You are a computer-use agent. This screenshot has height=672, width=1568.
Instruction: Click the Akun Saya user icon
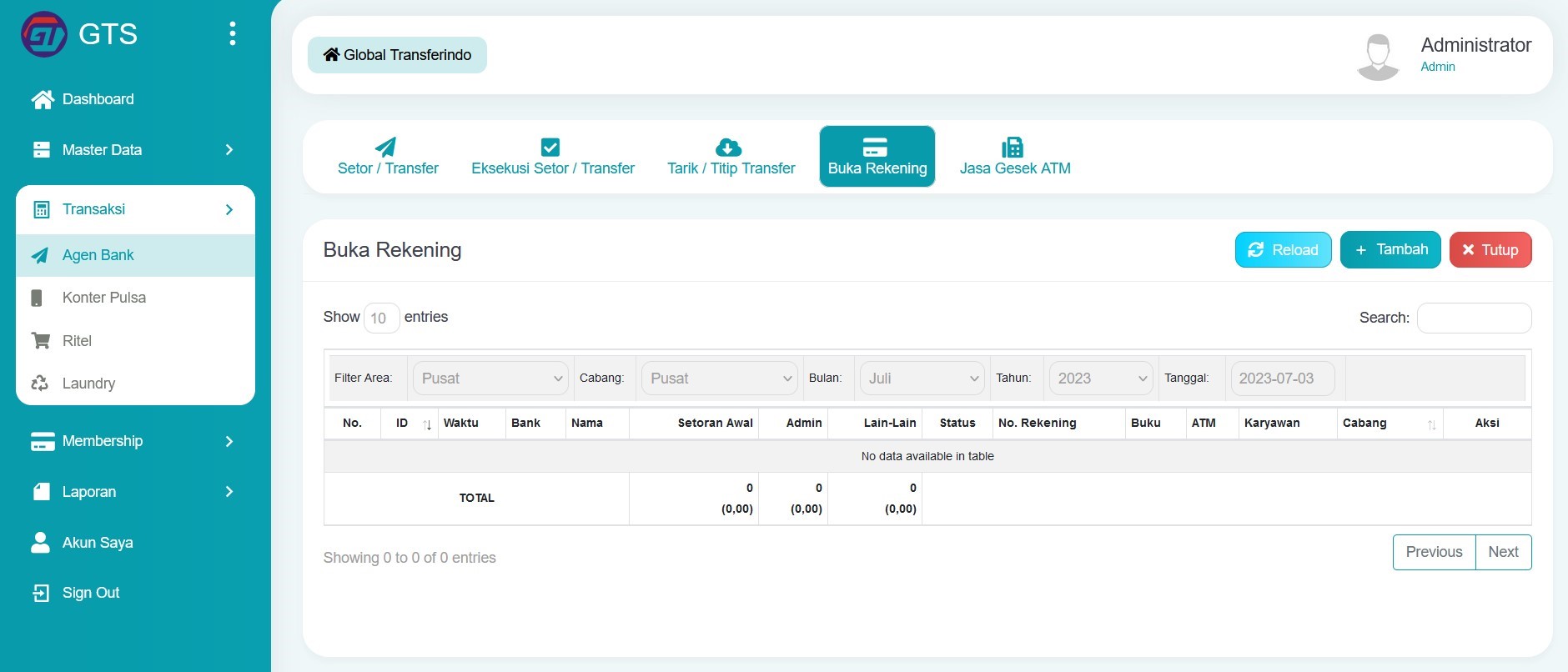pyautogui.click(x=40, y=543)
